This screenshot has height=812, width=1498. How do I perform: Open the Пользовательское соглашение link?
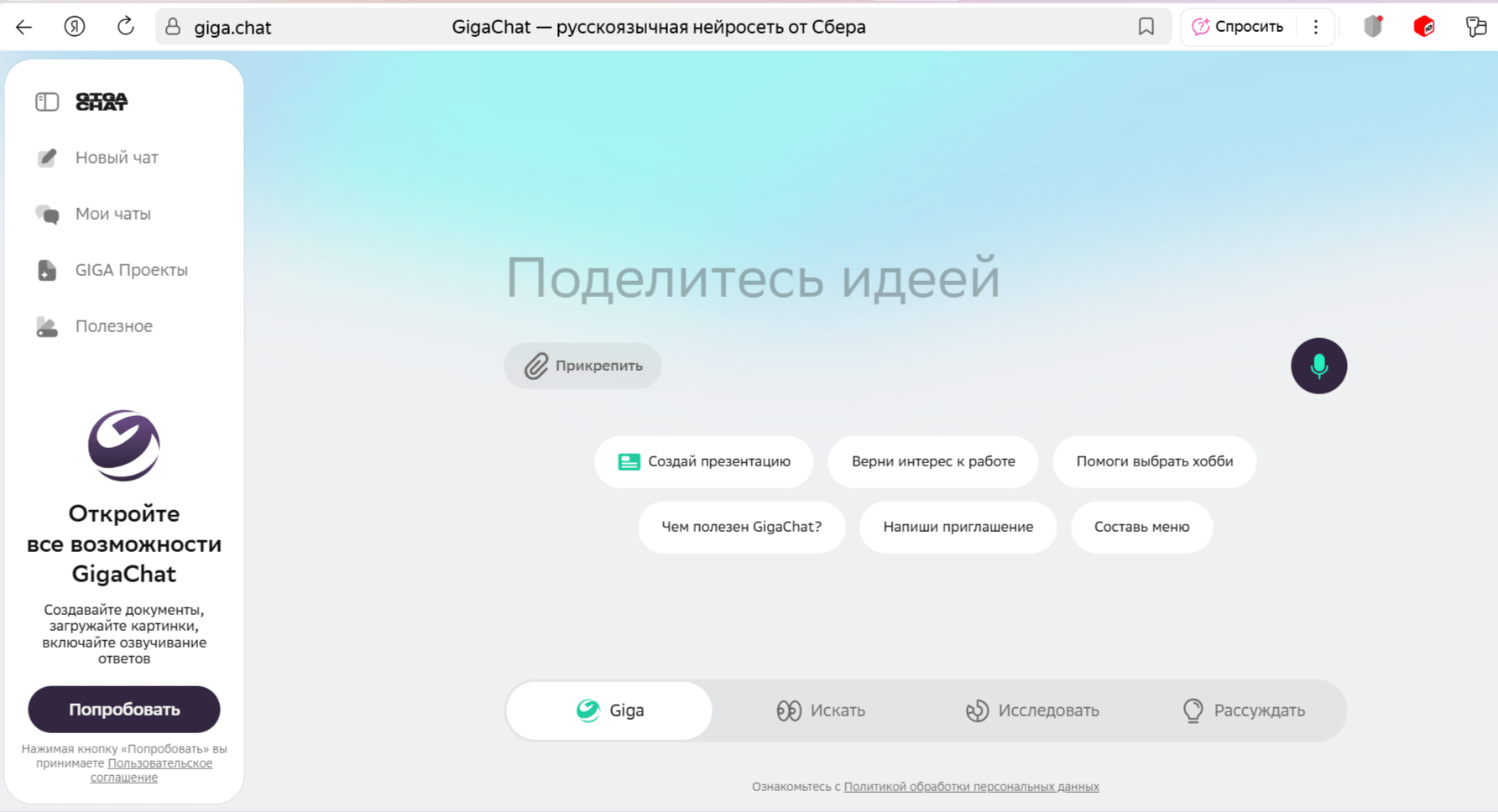(x=159, y=764)
